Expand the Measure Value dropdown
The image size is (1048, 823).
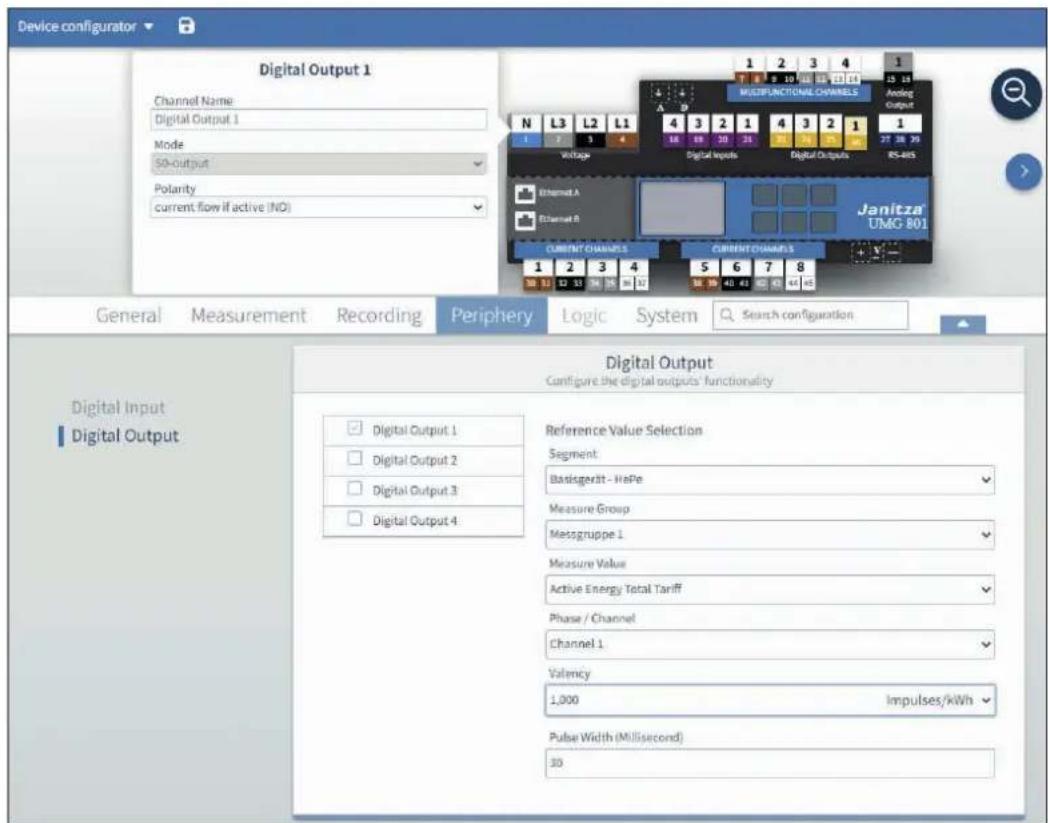pos(770,589)
